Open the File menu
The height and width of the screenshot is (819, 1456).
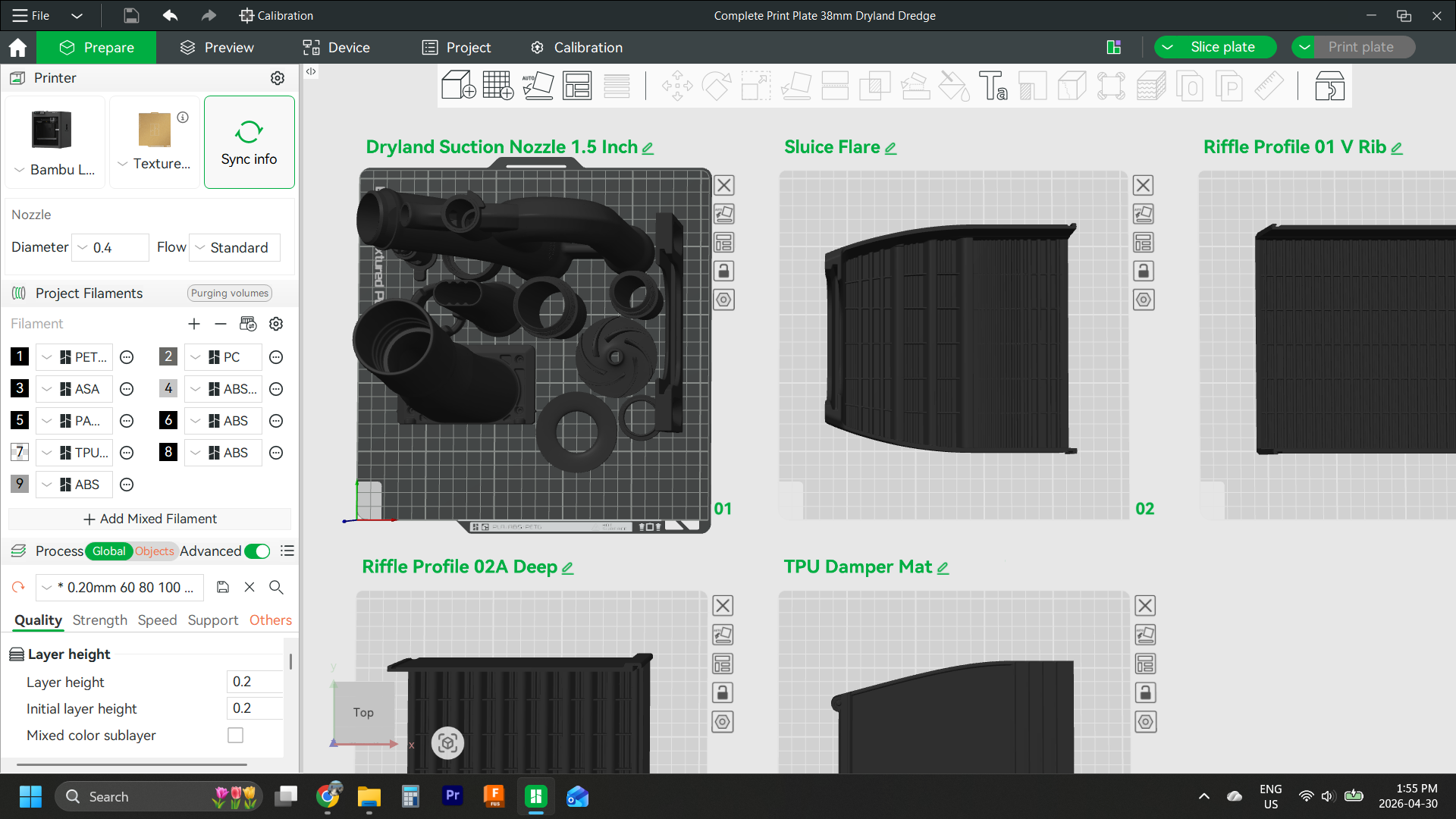(x=30, y=15)
